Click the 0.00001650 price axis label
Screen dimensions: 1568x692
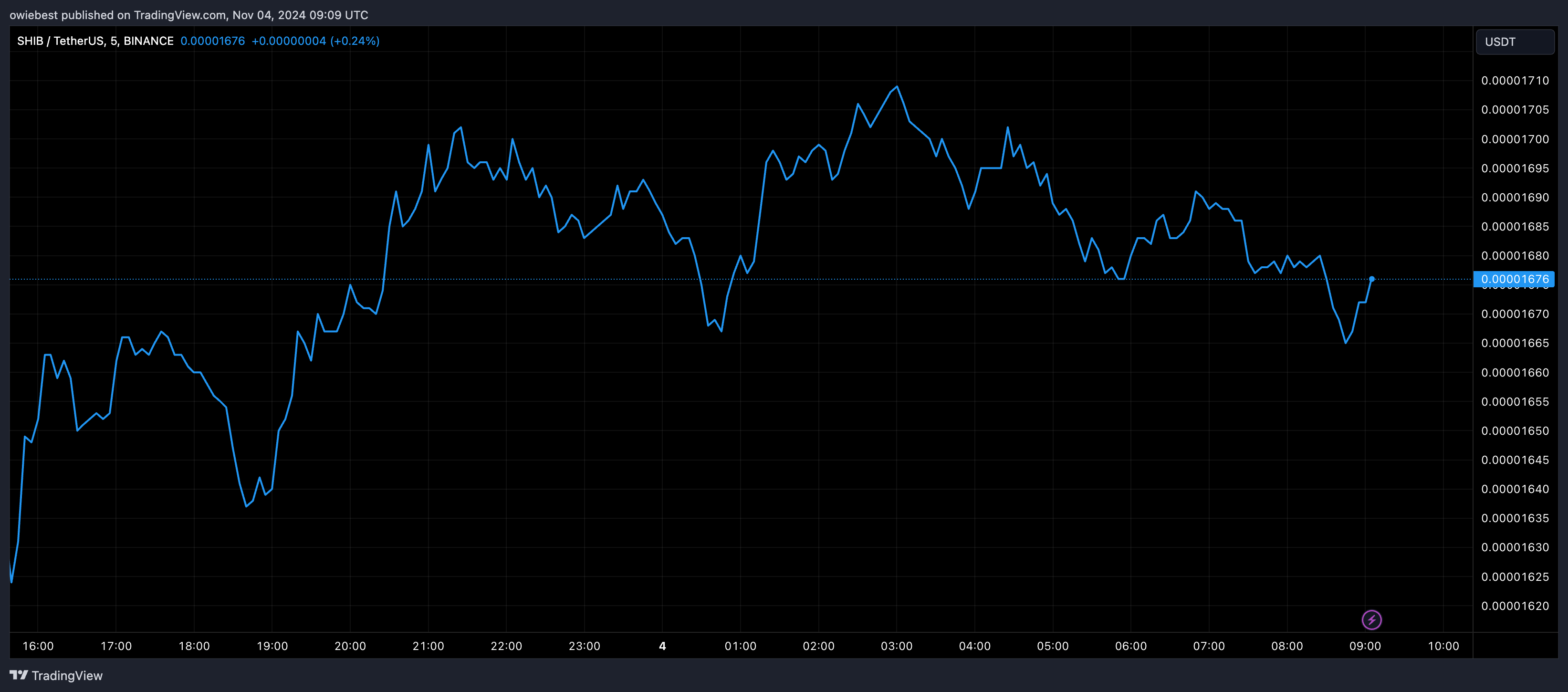(x=1515, y=431)
